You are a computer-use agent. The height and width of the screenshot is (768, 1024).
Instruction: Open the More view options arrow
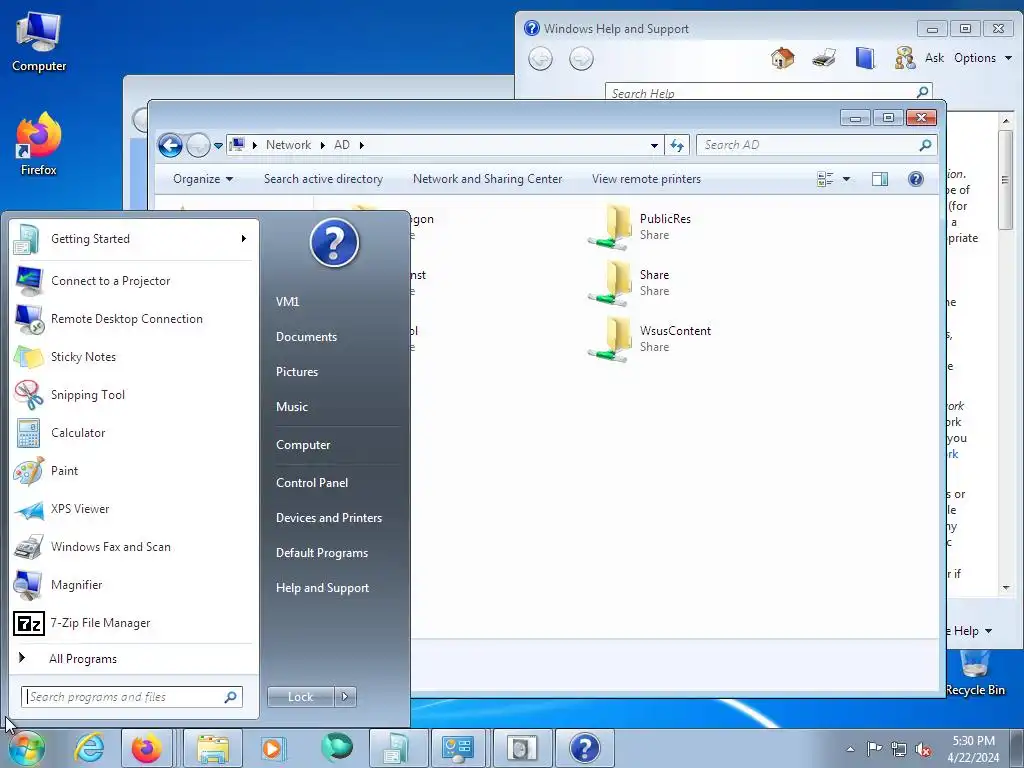pos(846,179)
